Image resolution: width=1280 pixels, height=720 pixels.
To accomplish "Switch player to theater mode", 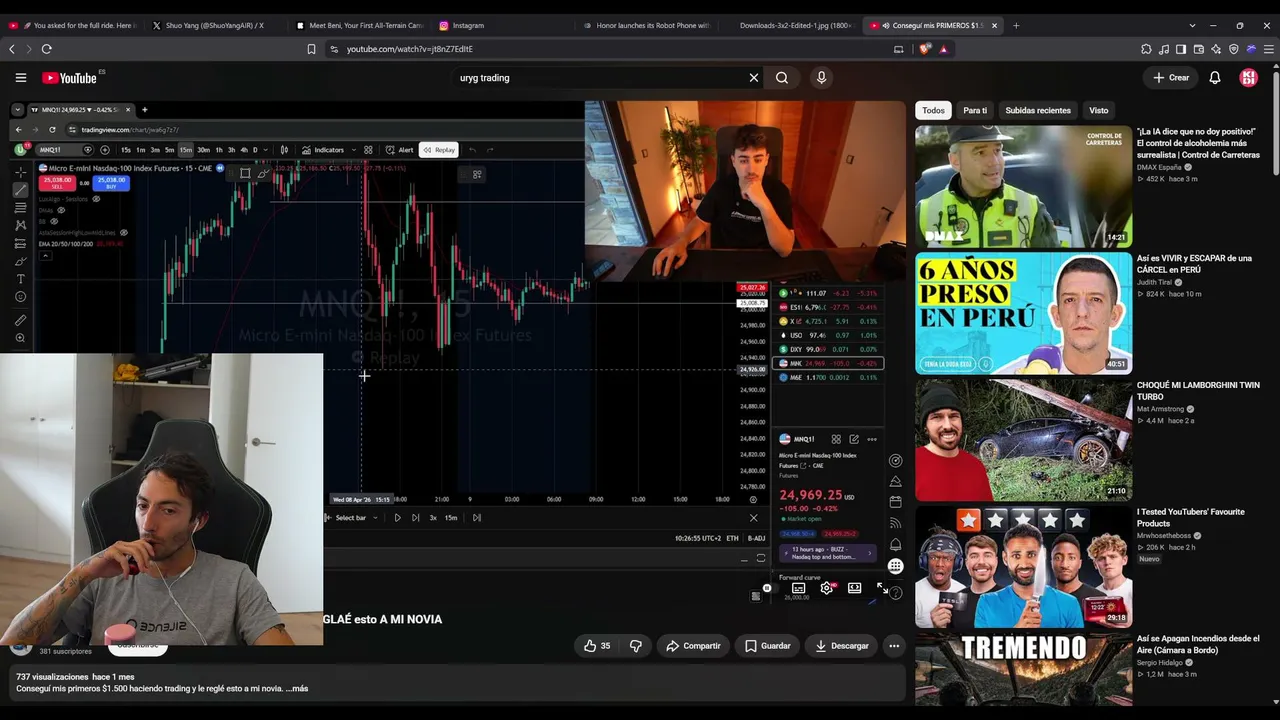I will (854, 588).
